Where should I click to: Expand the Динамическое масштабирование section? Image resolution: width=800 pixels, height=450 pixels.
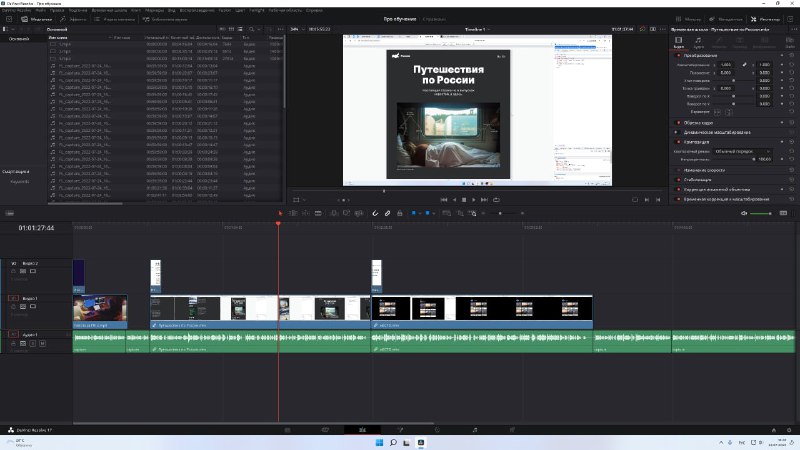pos(717,132)
